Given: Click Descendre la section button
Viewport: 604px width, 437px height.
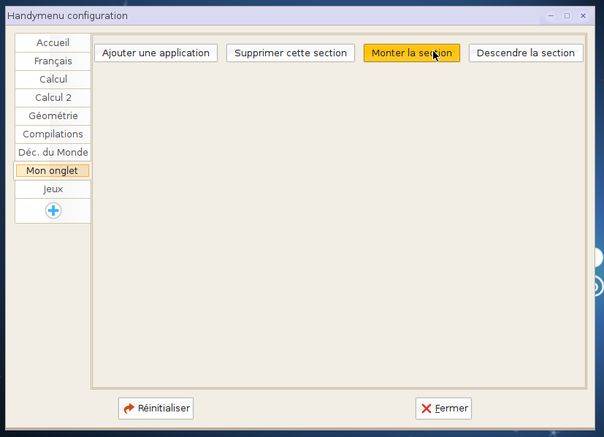Looking at the screenshot, I should point(526,53).
